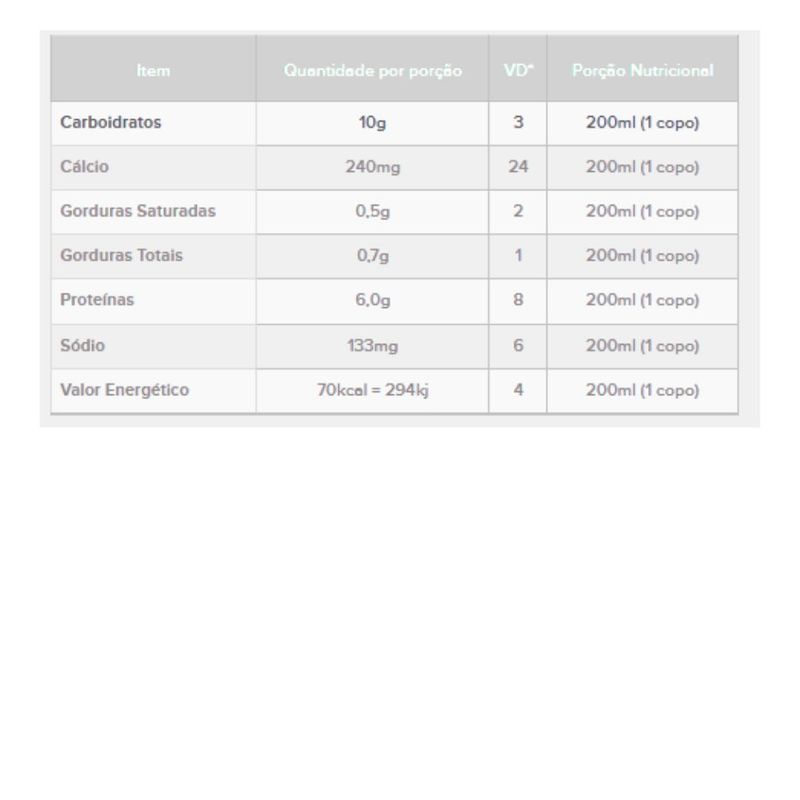Click the Sódio row label

click(83, 345)
